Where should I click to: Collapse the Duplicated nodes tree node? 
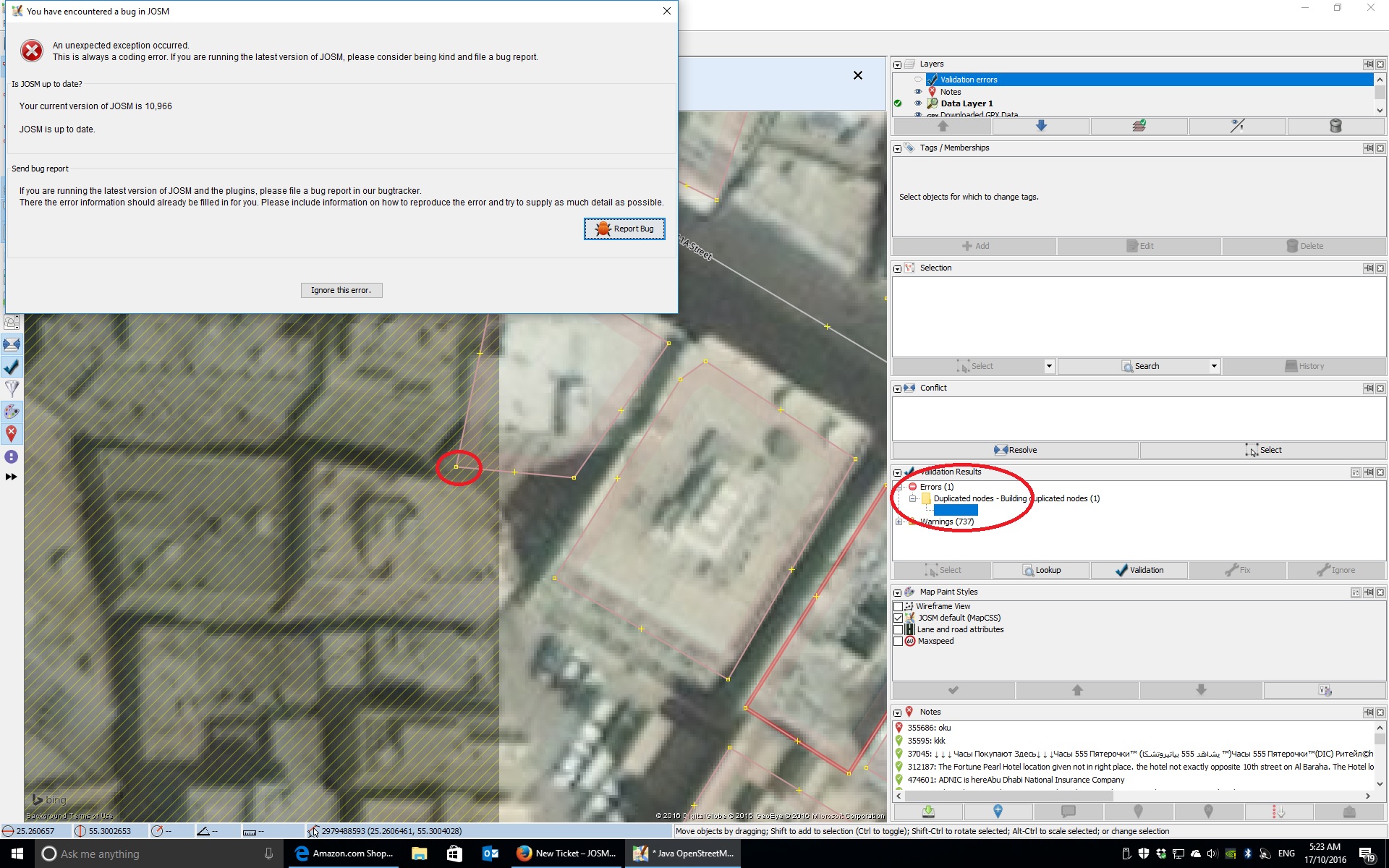point(913,498)
